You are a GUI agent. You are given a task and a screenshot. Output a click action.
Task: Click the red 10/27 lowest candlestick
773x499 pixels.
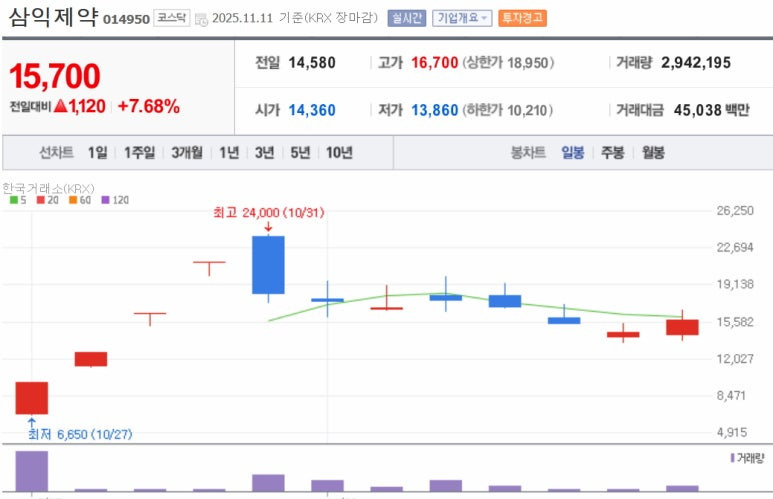pyautogui.click(x=32, y=398)
